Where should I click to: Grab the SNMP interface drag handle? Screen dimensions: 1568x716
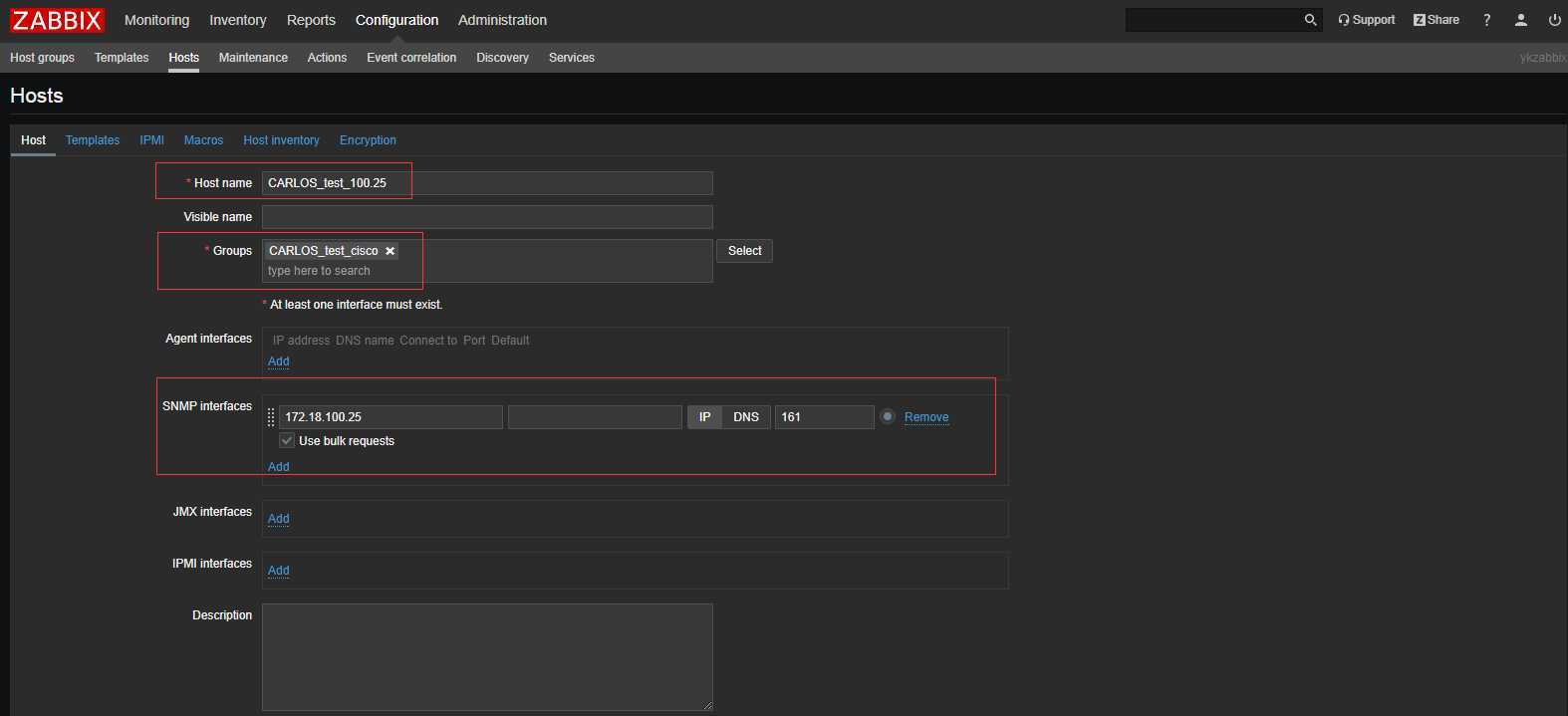[x=271, y=417]
